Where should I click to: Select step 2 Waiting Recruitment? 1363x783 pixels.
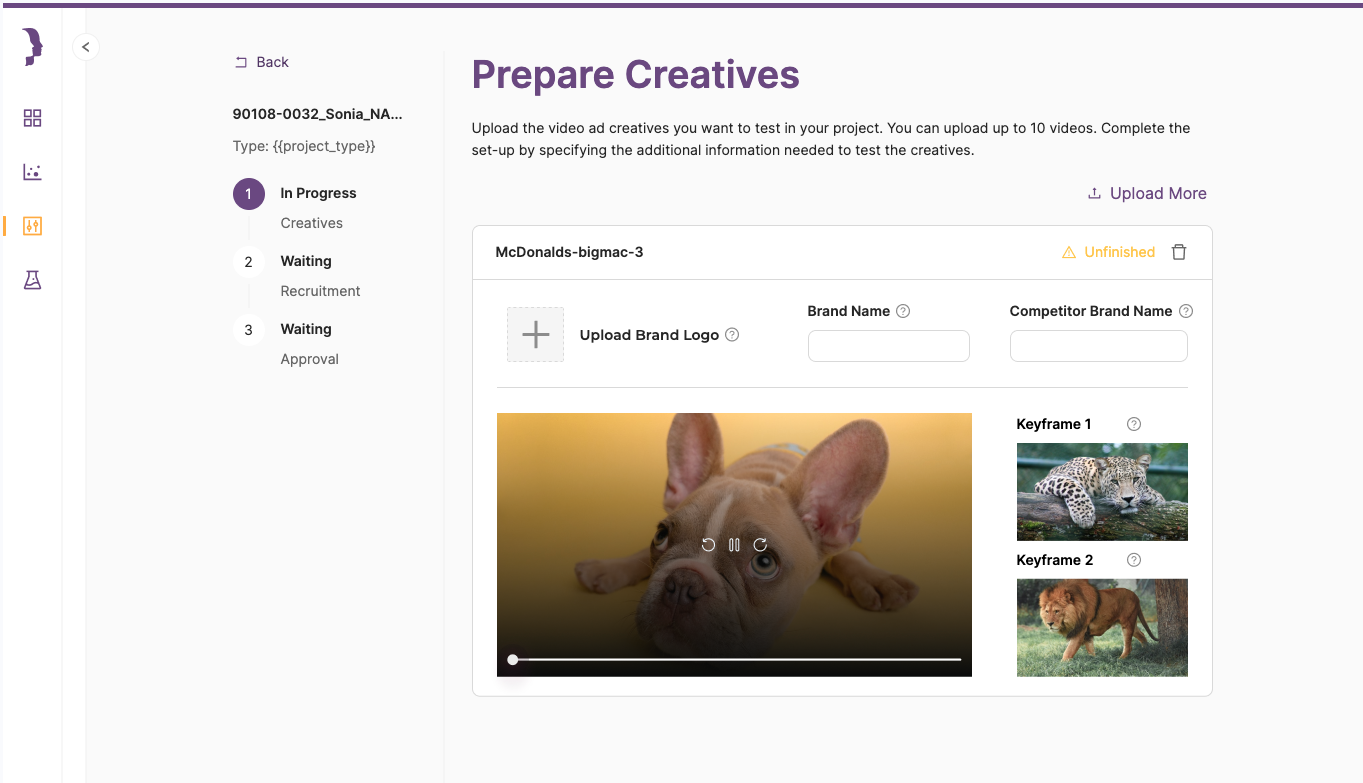[296, 275]
